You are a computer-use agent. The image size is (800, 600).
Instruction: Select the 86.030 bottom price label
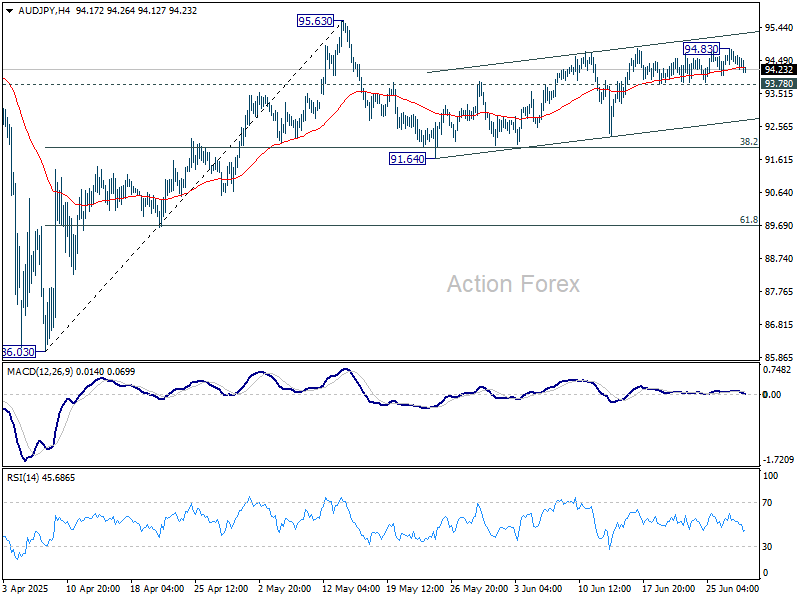(x=19, y=352)
